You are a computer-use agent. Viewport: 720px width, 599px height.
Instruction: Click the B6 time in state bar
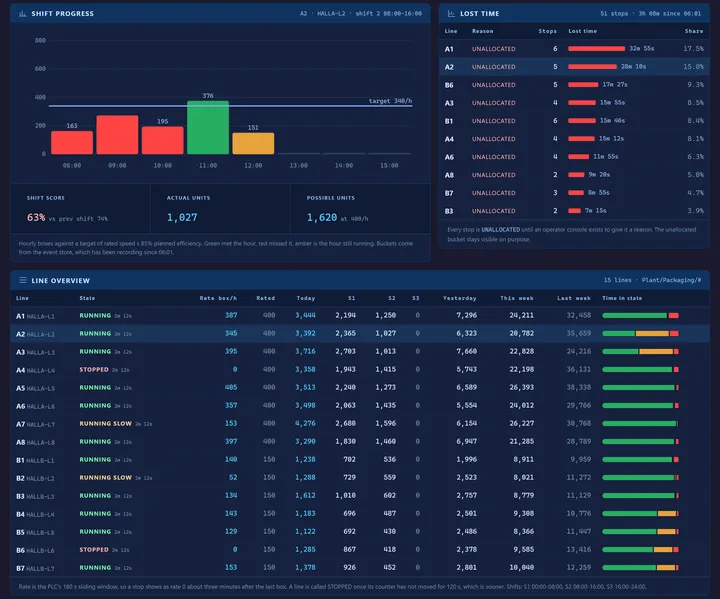click(x=641, y=549)
